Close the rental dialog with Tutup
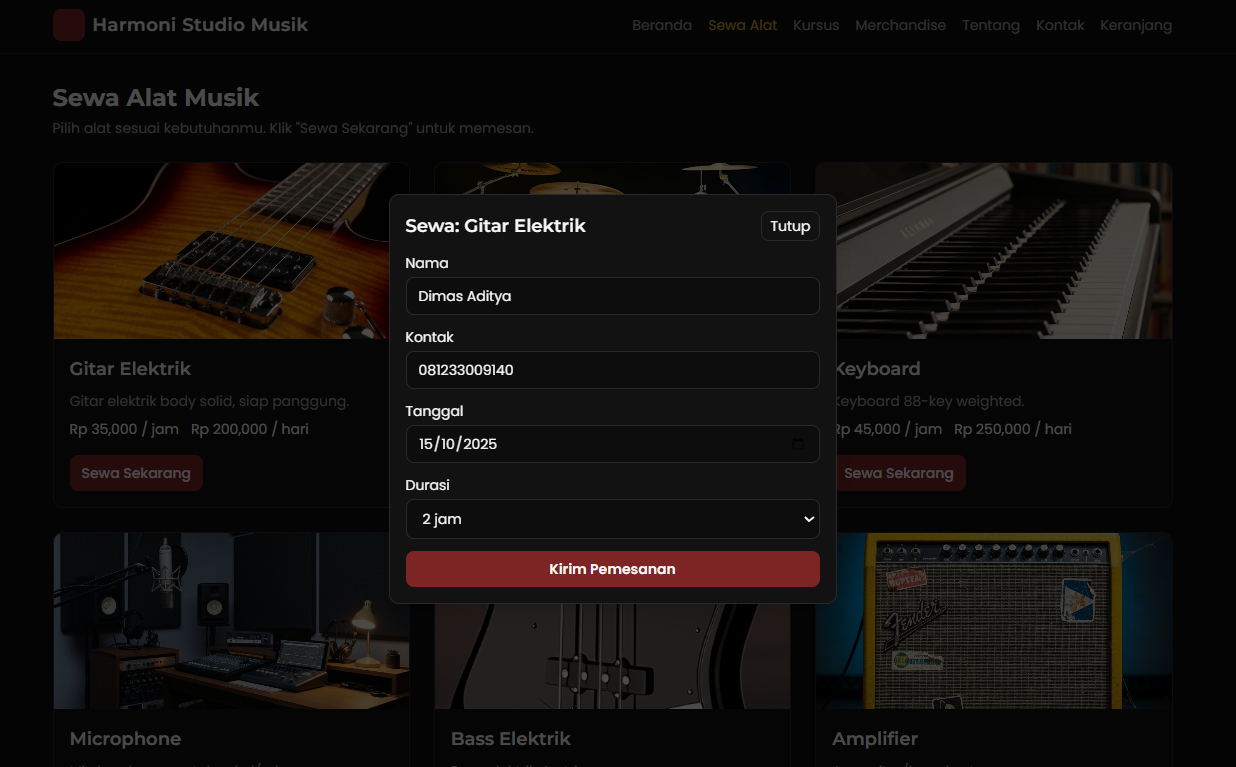 click(790, 226)
